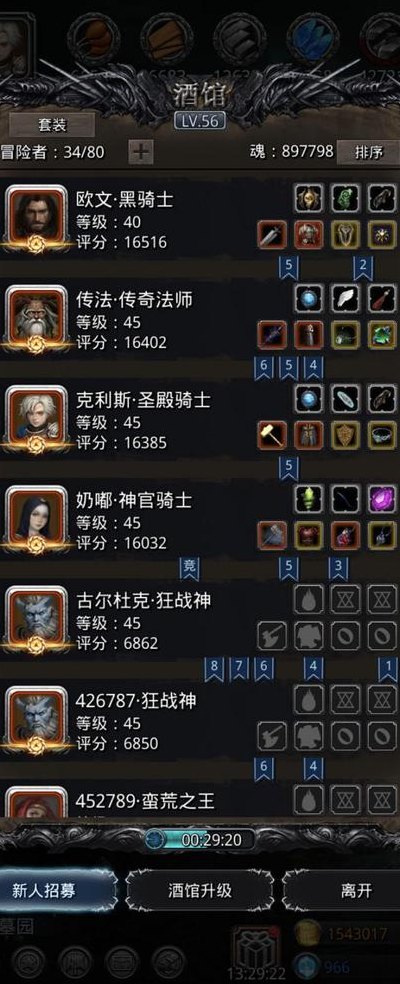Select the shield equipment slot of 克利斯·圣殿骑士

coord(345,435)
